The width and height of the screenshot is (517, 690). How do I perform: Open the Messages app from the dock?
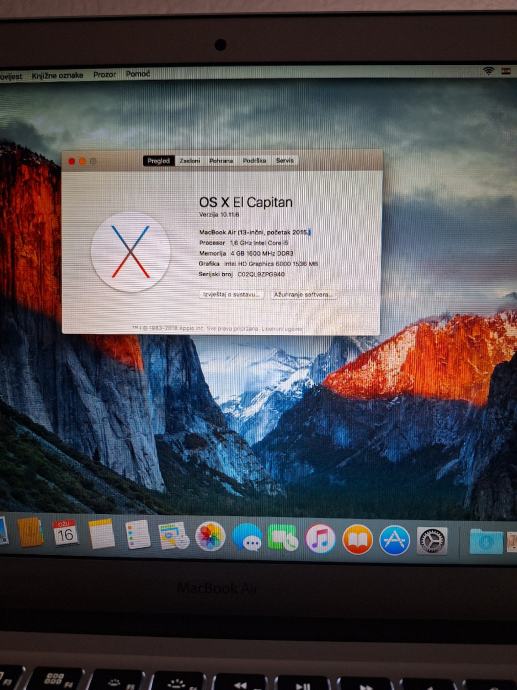click(247, 537)
